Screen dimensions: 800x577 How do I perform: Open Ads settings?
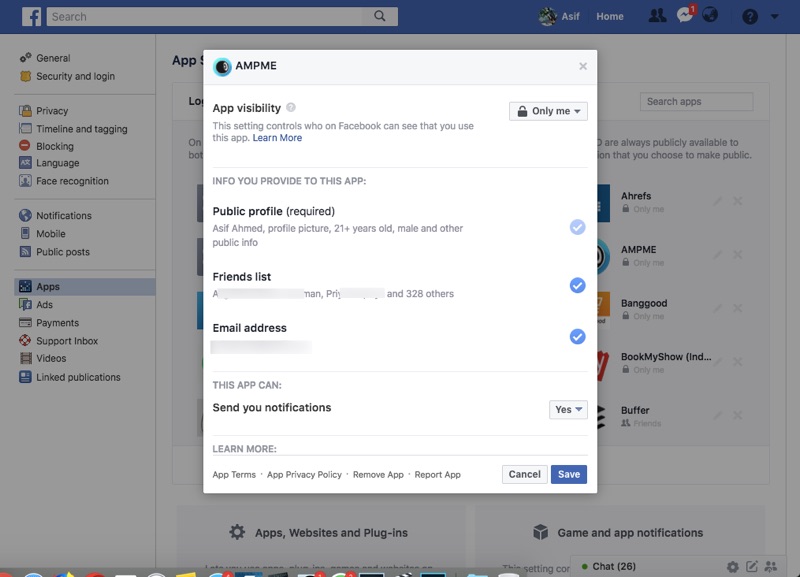point(44,304)
